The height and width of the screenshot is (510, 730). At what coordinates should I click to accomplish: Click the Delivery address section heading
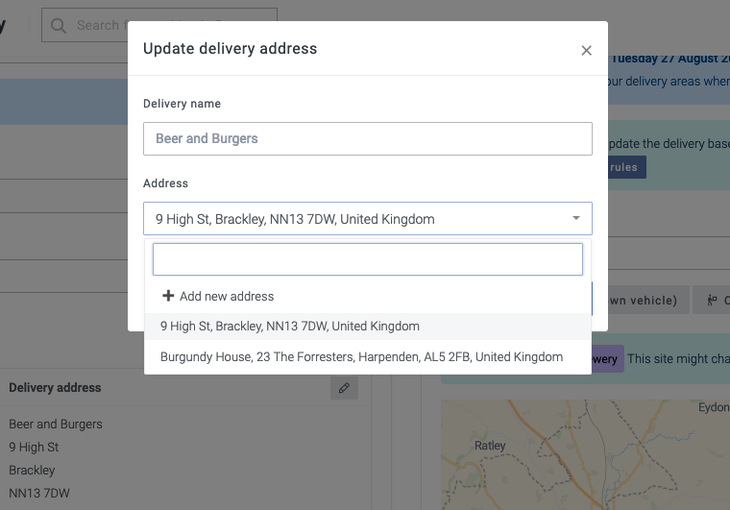coord(55,388)
